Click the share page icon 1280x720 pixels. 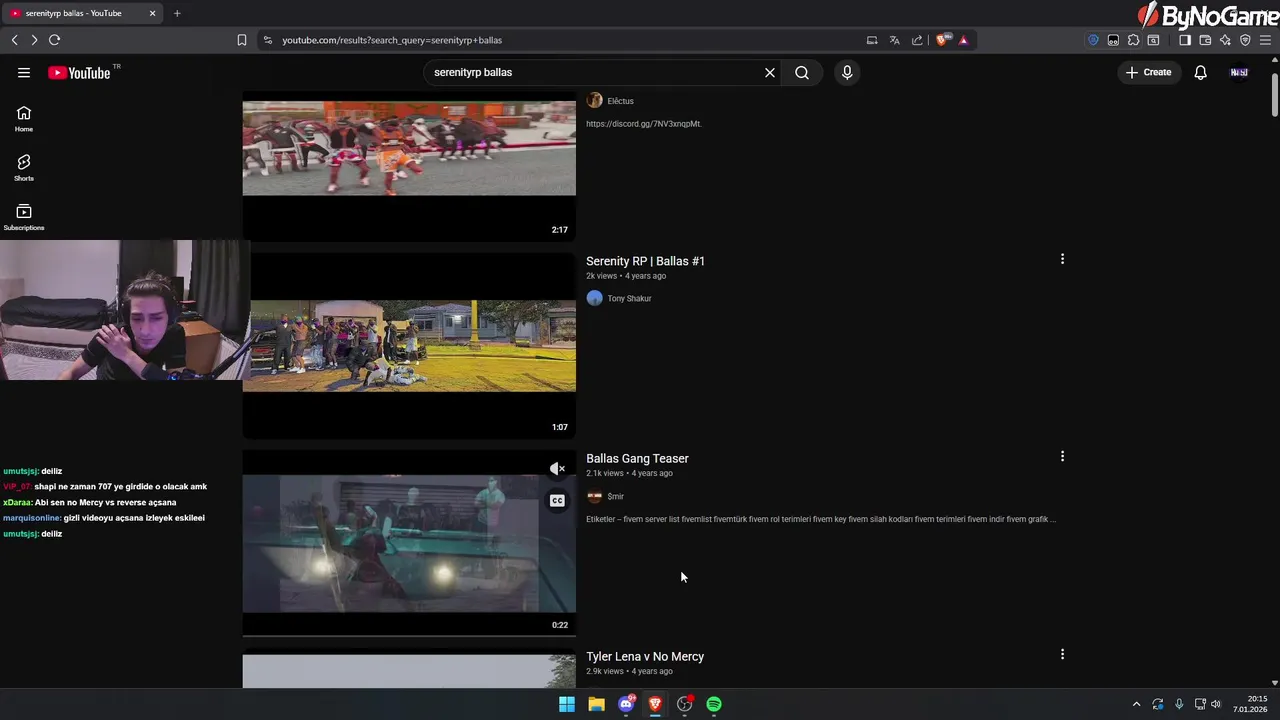point(917,40)
